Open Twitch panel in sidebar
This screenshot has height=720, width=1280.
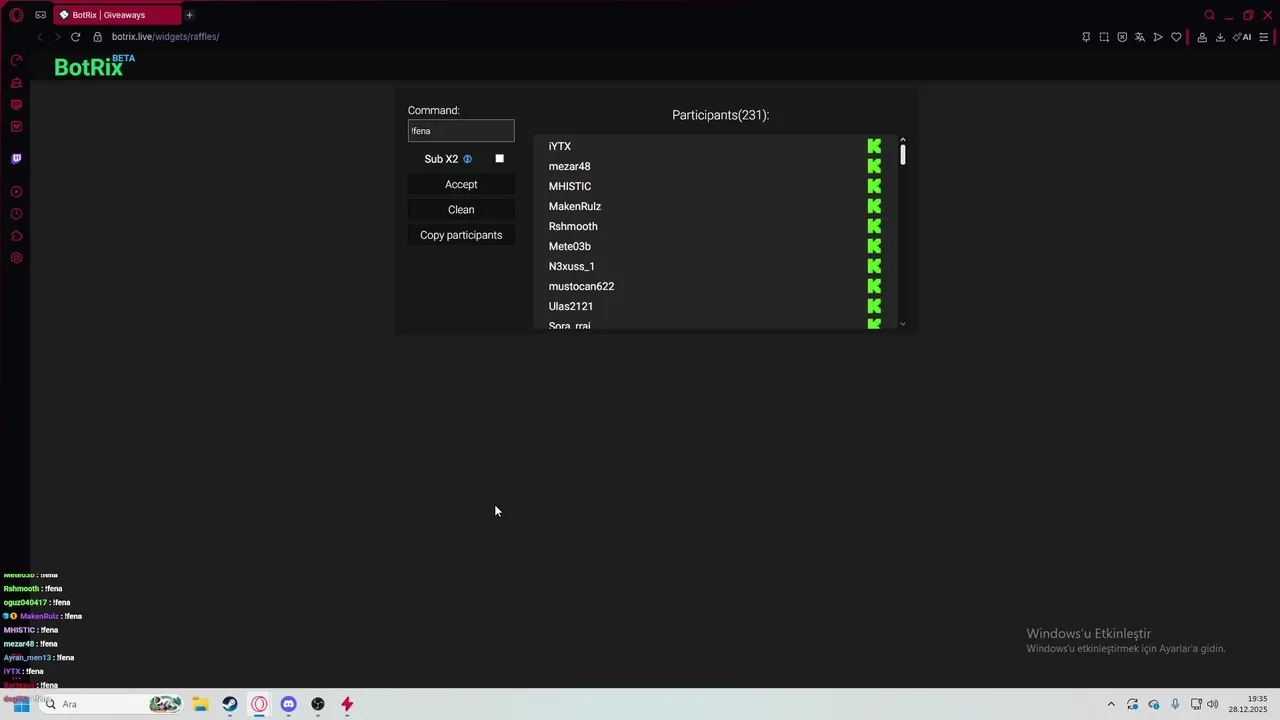tap(16, 158)
